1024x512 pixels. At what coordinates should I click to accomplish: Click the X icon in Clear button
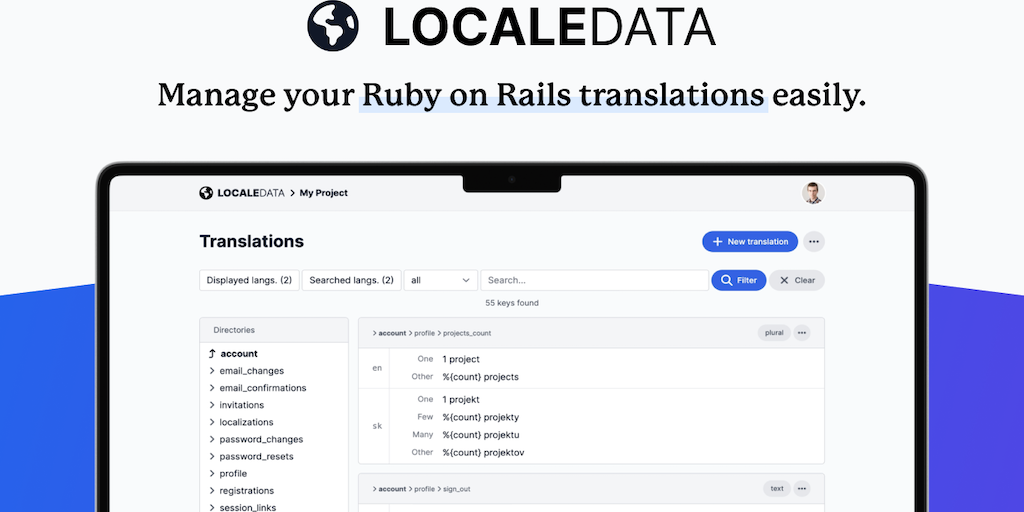coord(784,280)
